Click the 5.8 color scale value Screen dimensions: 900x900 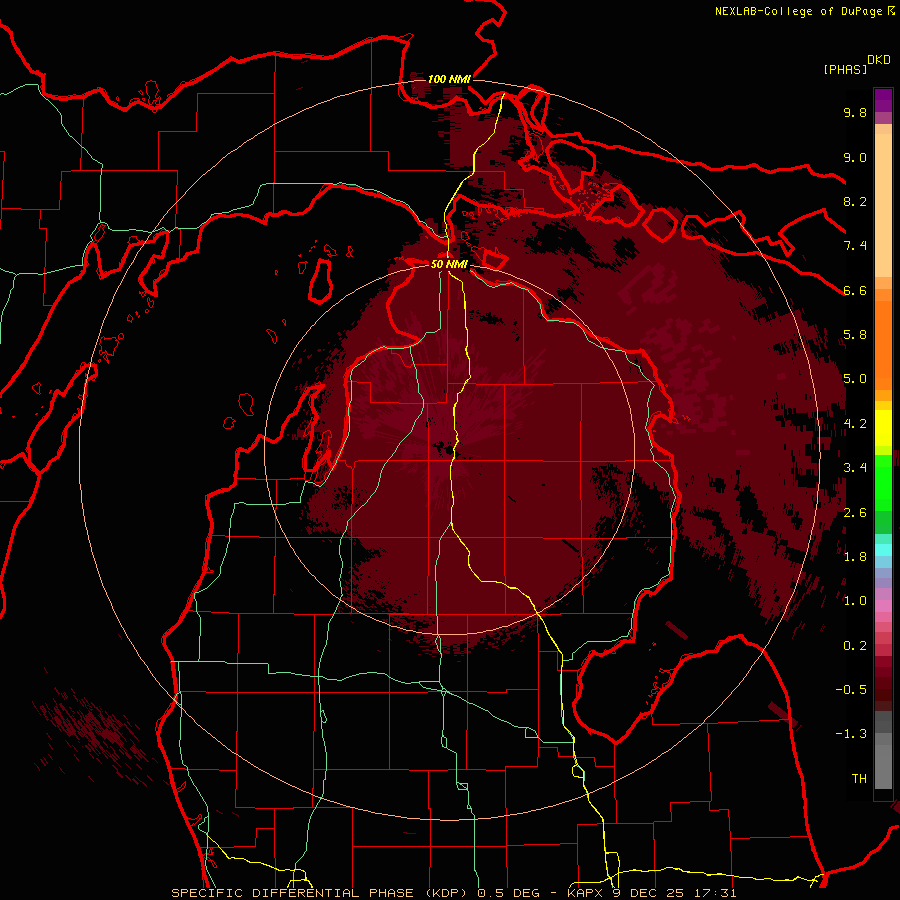click(855, 335)
